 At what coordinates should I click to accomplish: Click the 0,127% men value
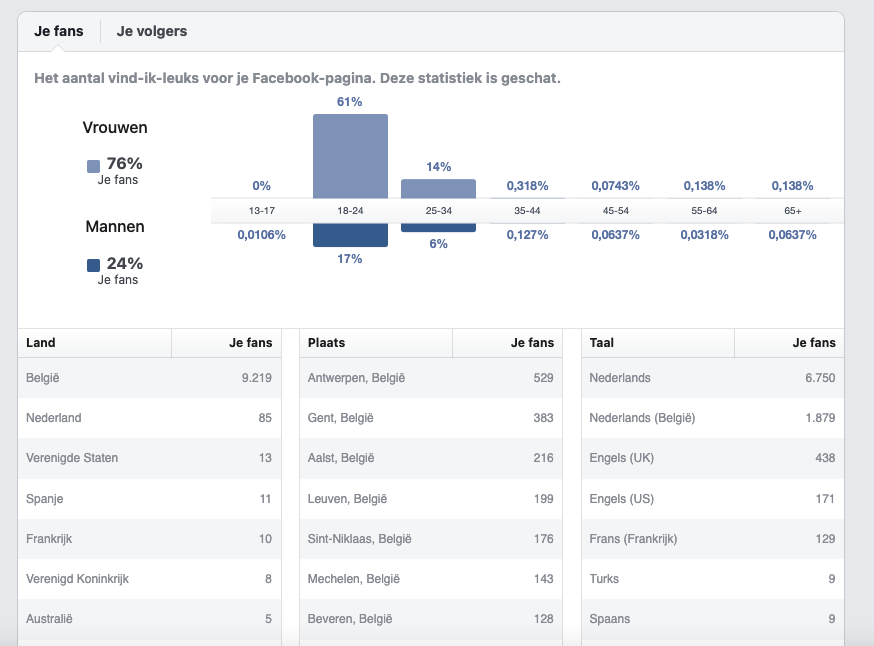[527, 235]
